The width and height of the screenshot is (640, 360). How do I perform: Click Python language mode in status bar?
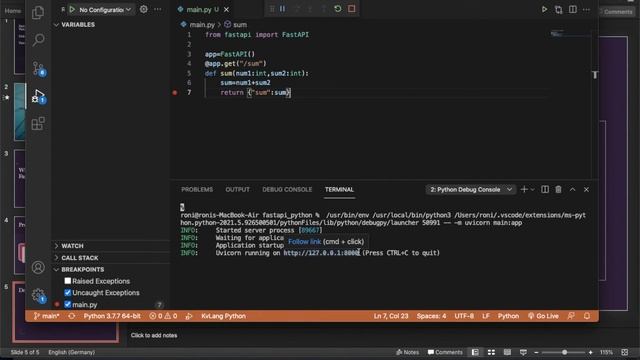pyautogui.click(x=508, y=316)
